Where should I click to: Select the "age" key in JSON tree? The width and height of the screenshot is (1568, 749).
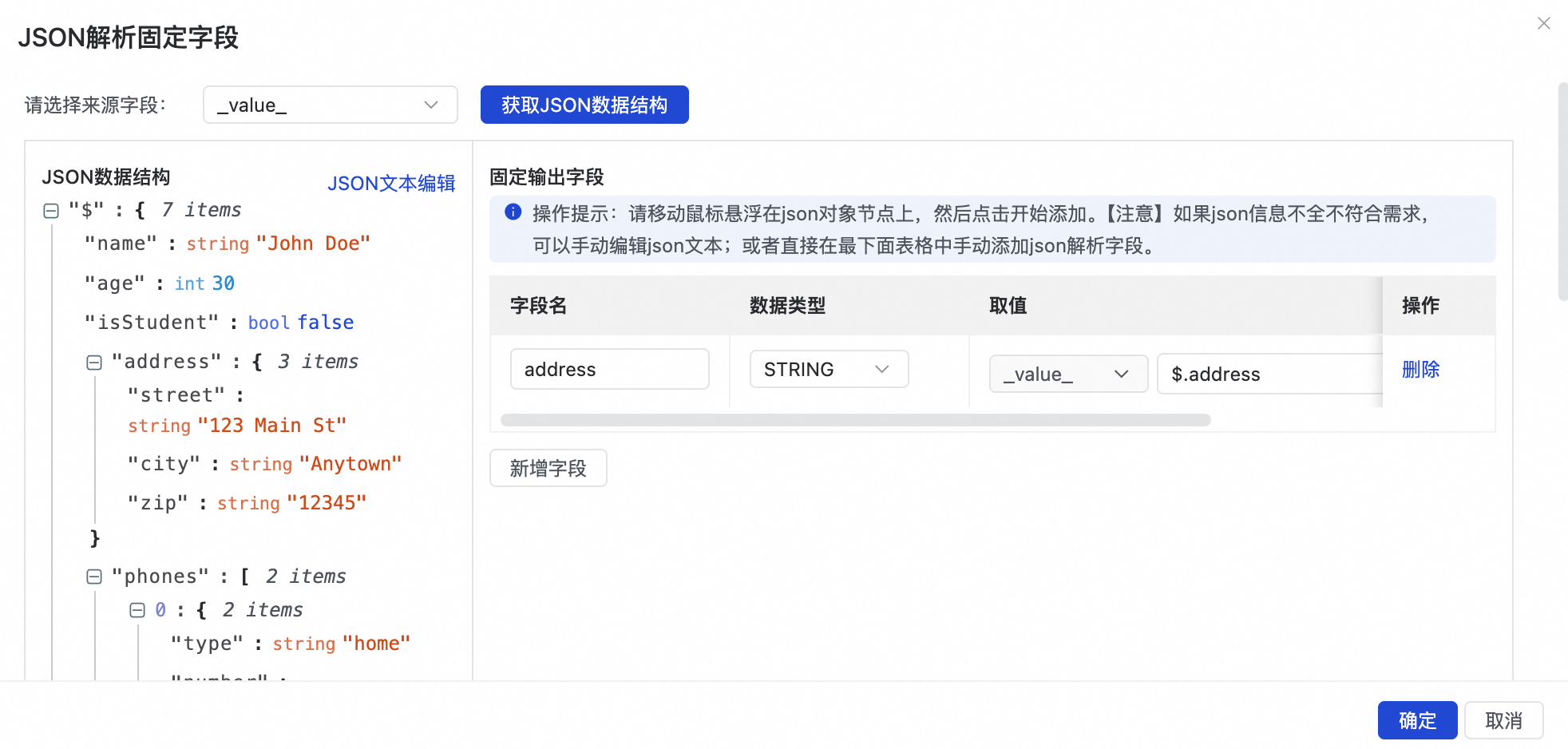tap(115, 283)
